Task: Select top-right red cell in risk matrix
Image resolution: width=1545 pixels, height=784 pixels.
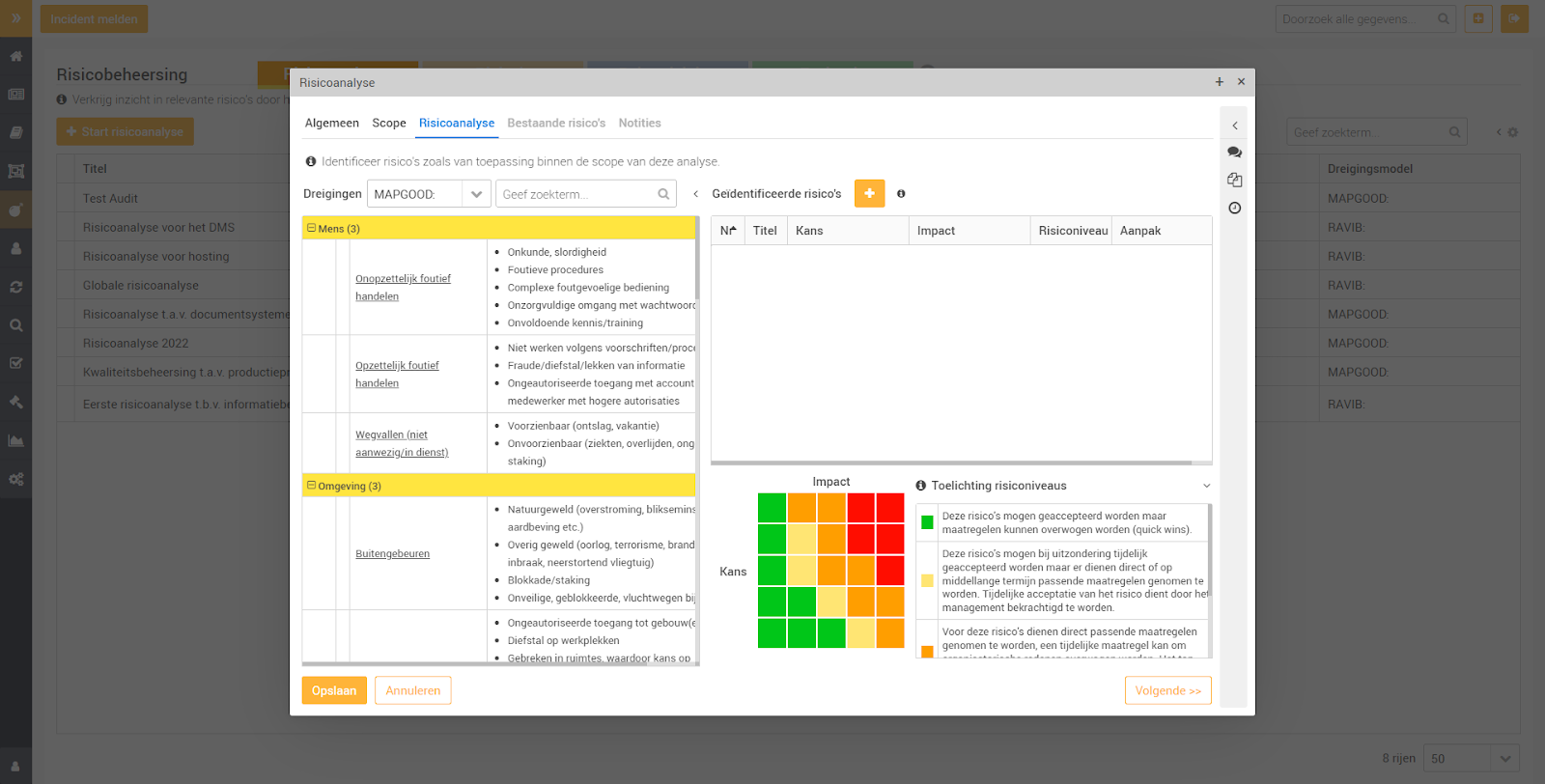Action: pyautogui.click(x=889, y=508)
